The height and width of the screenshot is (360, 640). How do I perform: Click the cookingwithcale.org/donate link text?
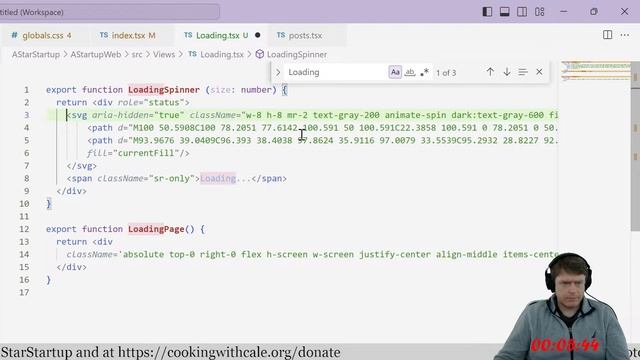coord(229,352)
